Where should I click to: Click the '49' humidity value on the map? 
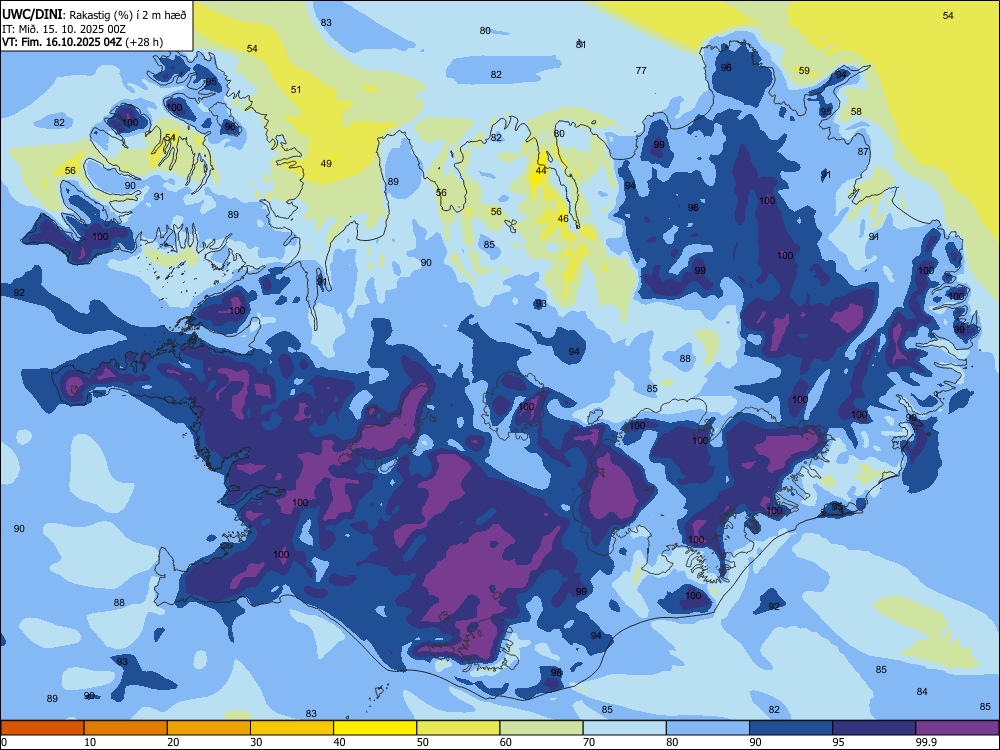point(326,163)
